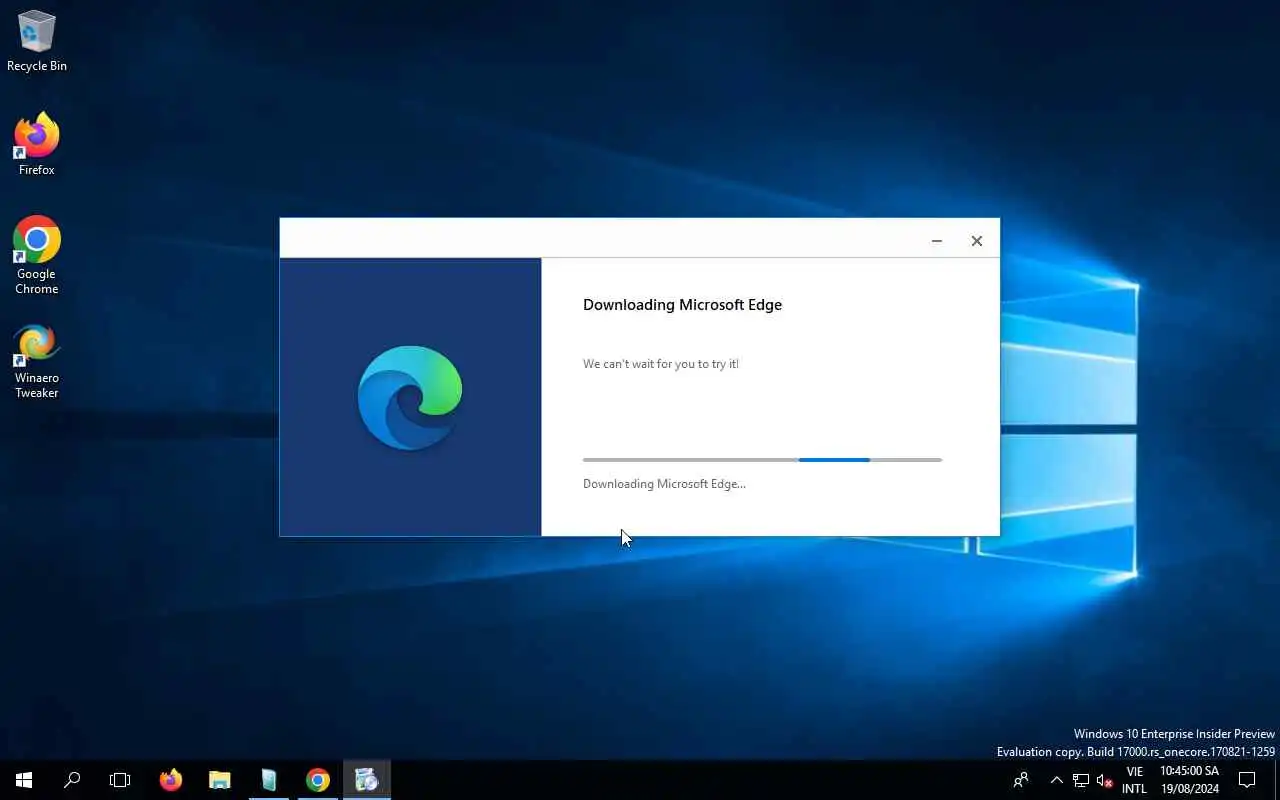Select the Google Chrome desktop shortcut
This screenshot has height=800, width=1280.
coord(37,255)
